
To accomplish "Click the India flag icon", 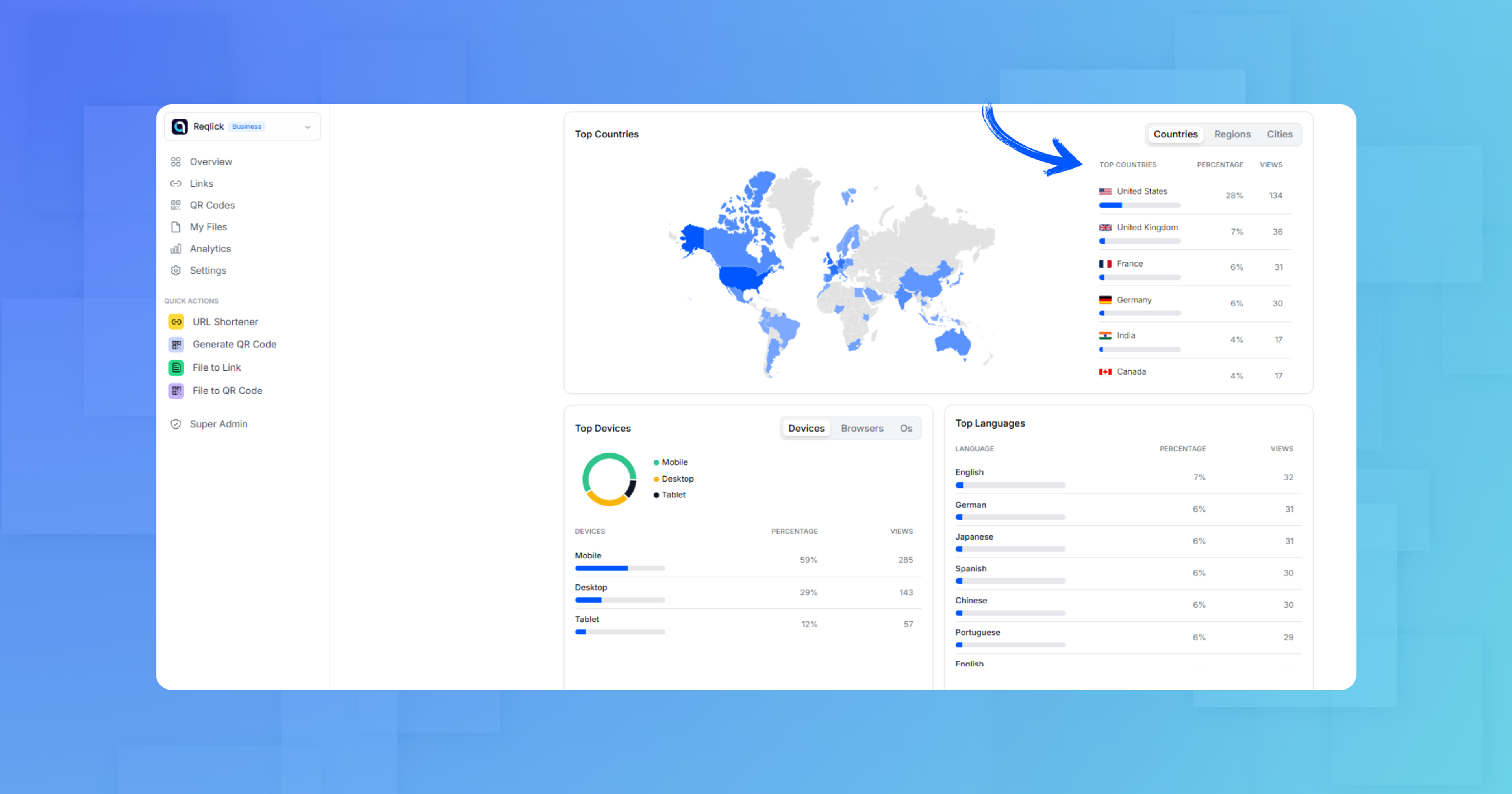I will pyautogui.click(x=1105, y=336).
